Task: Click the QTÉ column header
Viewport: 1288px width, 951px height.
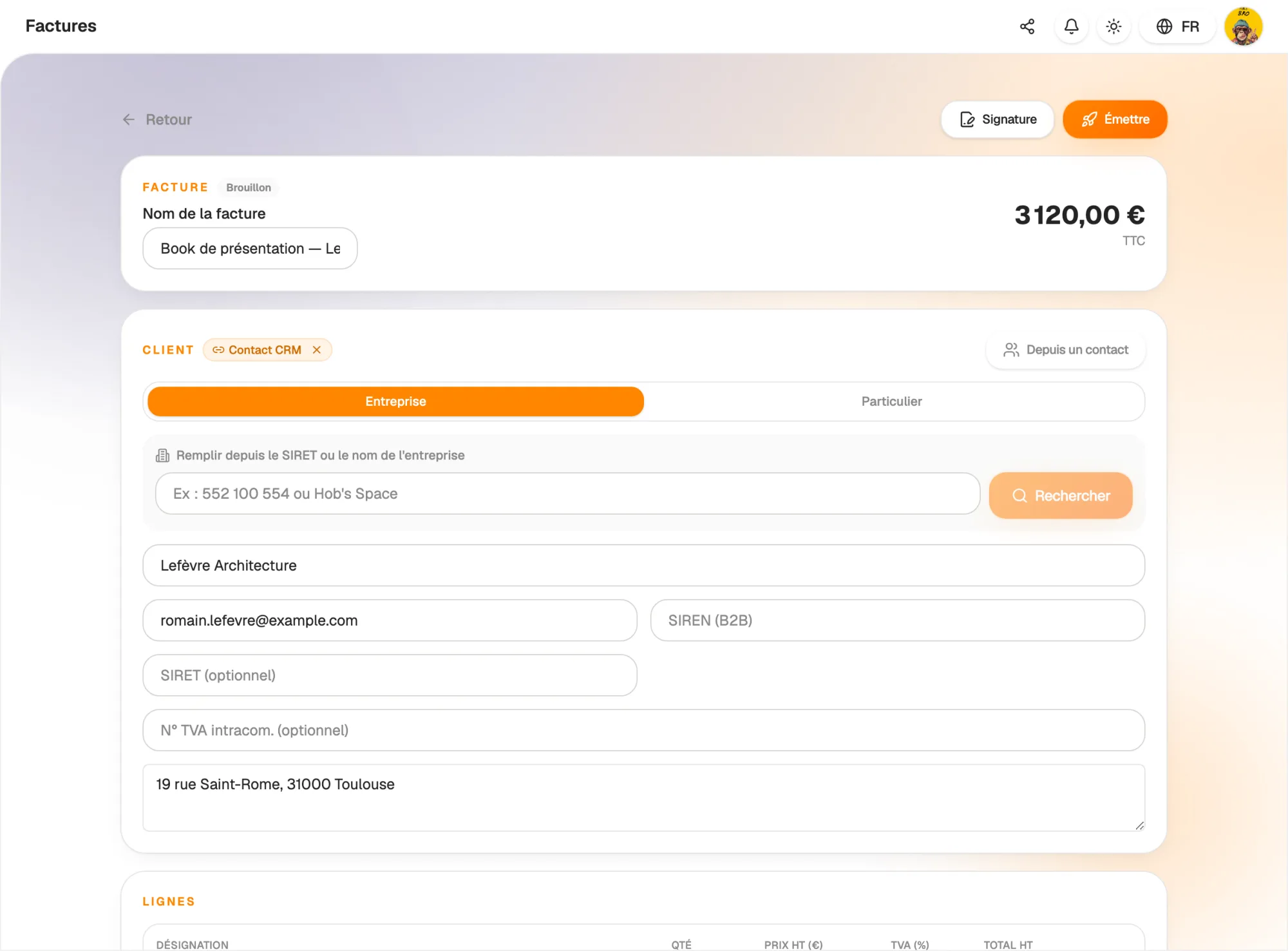Action: (681, 945)
